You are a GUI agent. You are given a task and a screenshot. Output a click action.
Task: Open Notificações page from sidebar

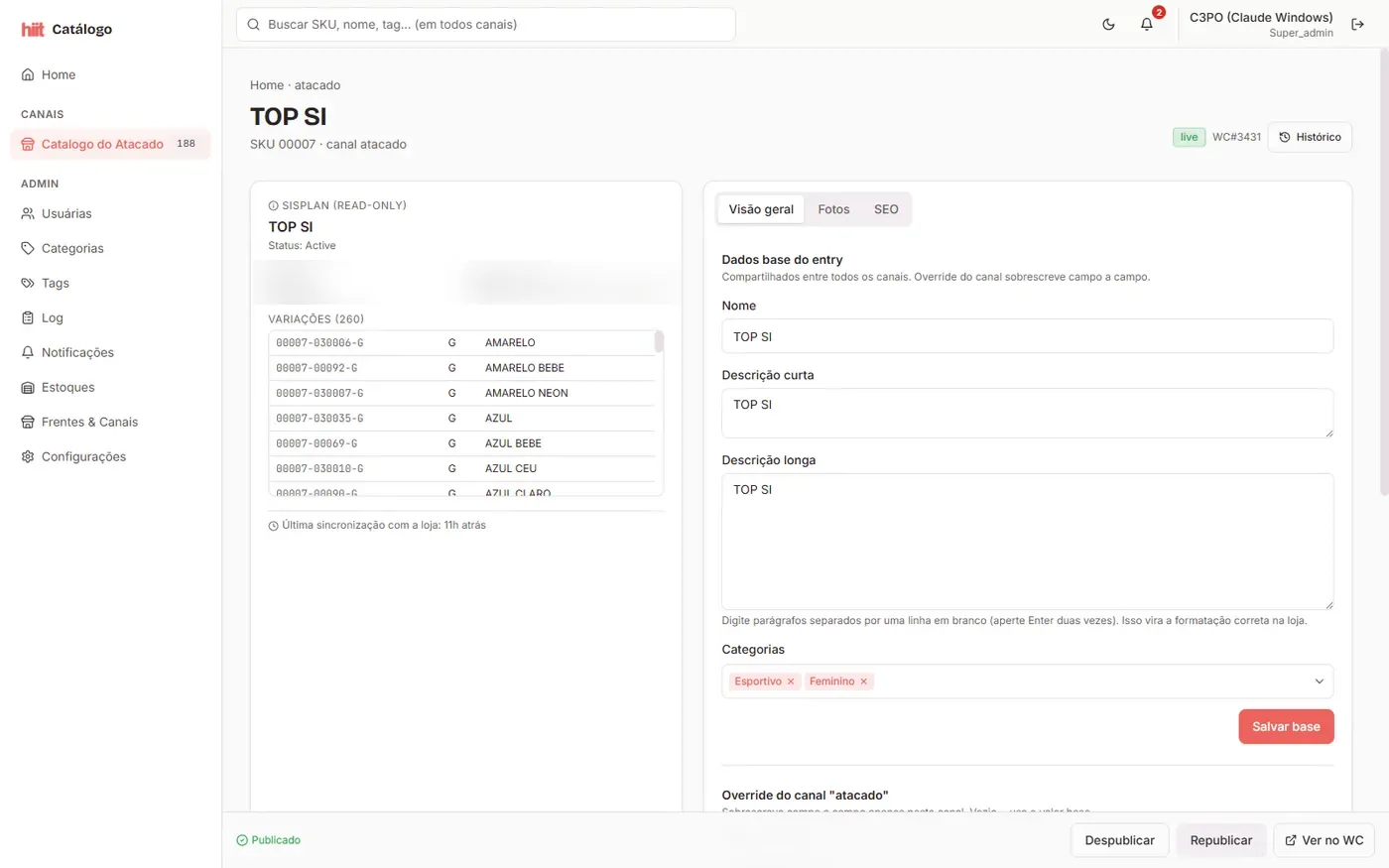(110, 352)
